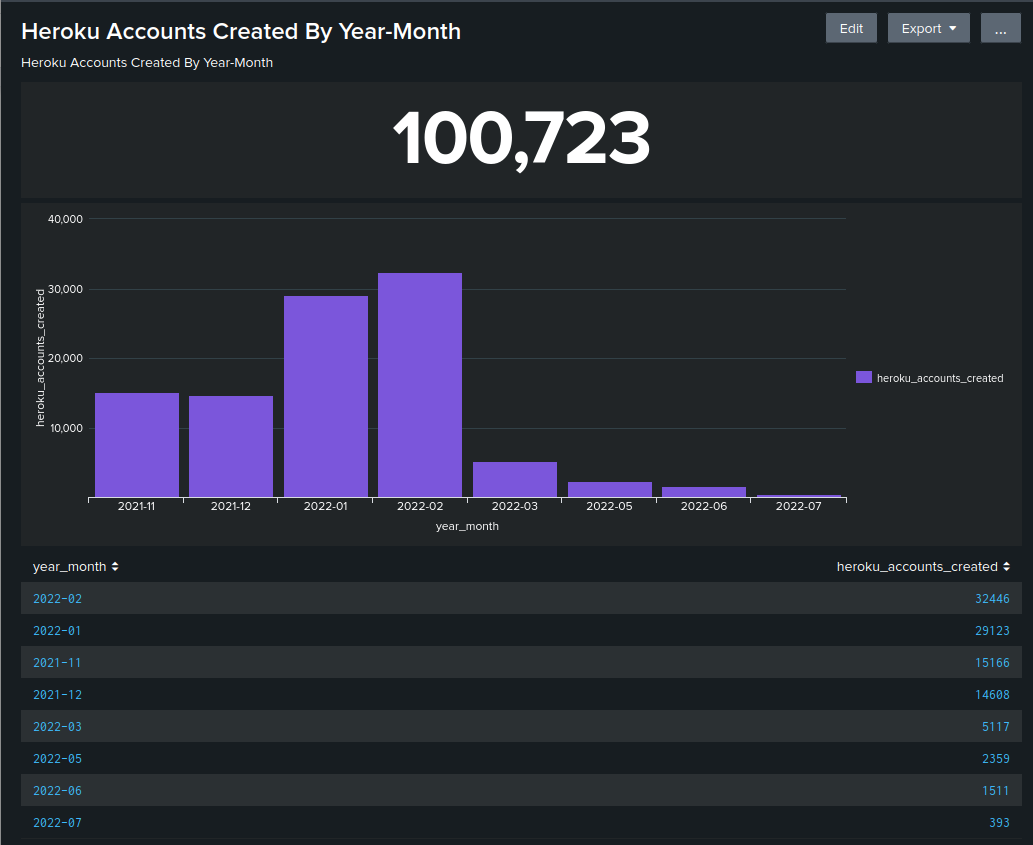Image resolution: width=1033 pixels, height=845 pixels.
Task: Open the 2022-06 table row link
Action: [57, 790]
